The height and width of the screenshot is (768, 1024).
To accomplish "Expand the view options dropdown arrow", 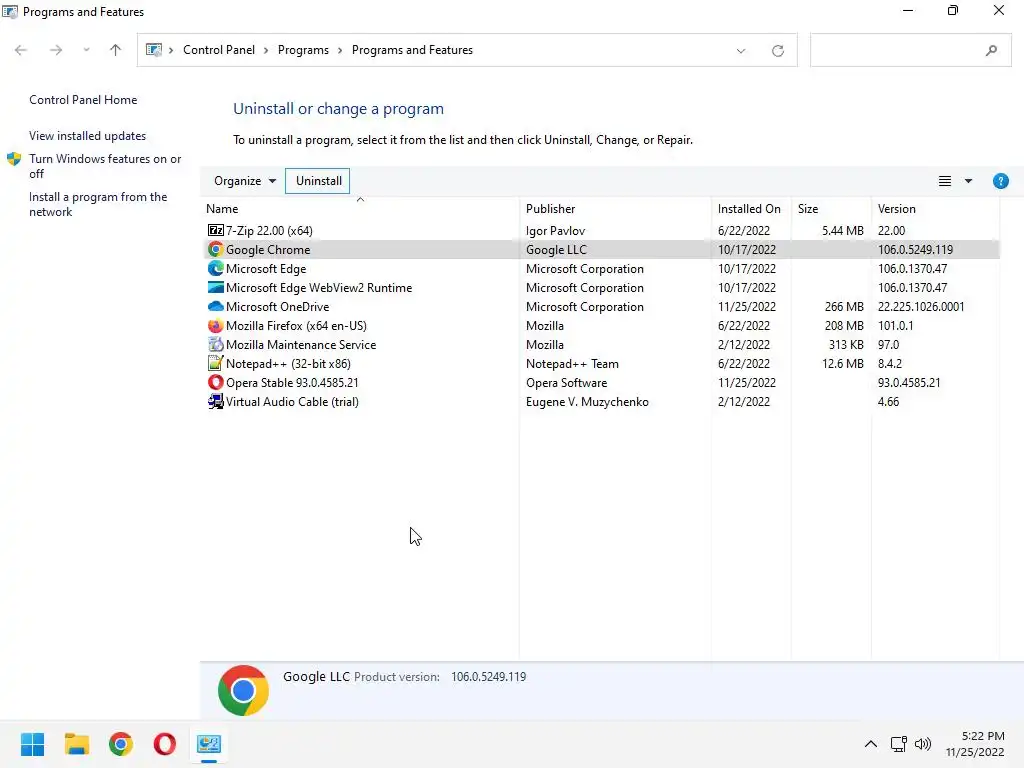I will (968, 181).
